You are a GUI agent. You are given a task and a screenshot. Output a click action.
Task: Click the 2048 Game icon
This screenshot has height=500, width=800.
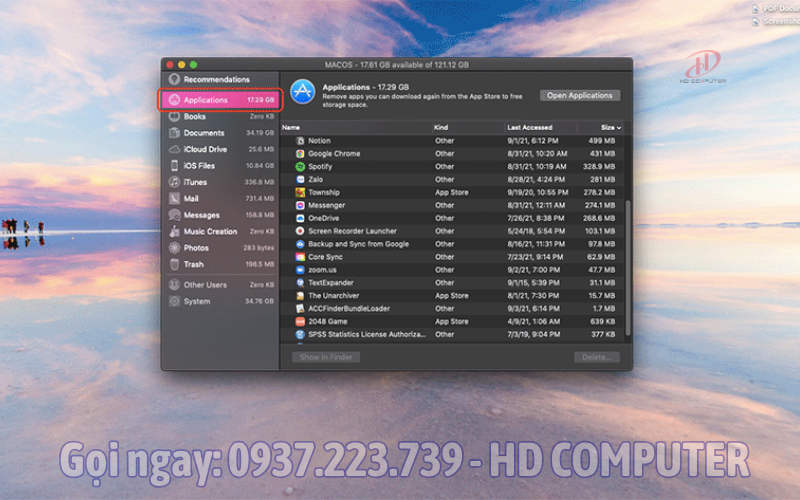300,322
